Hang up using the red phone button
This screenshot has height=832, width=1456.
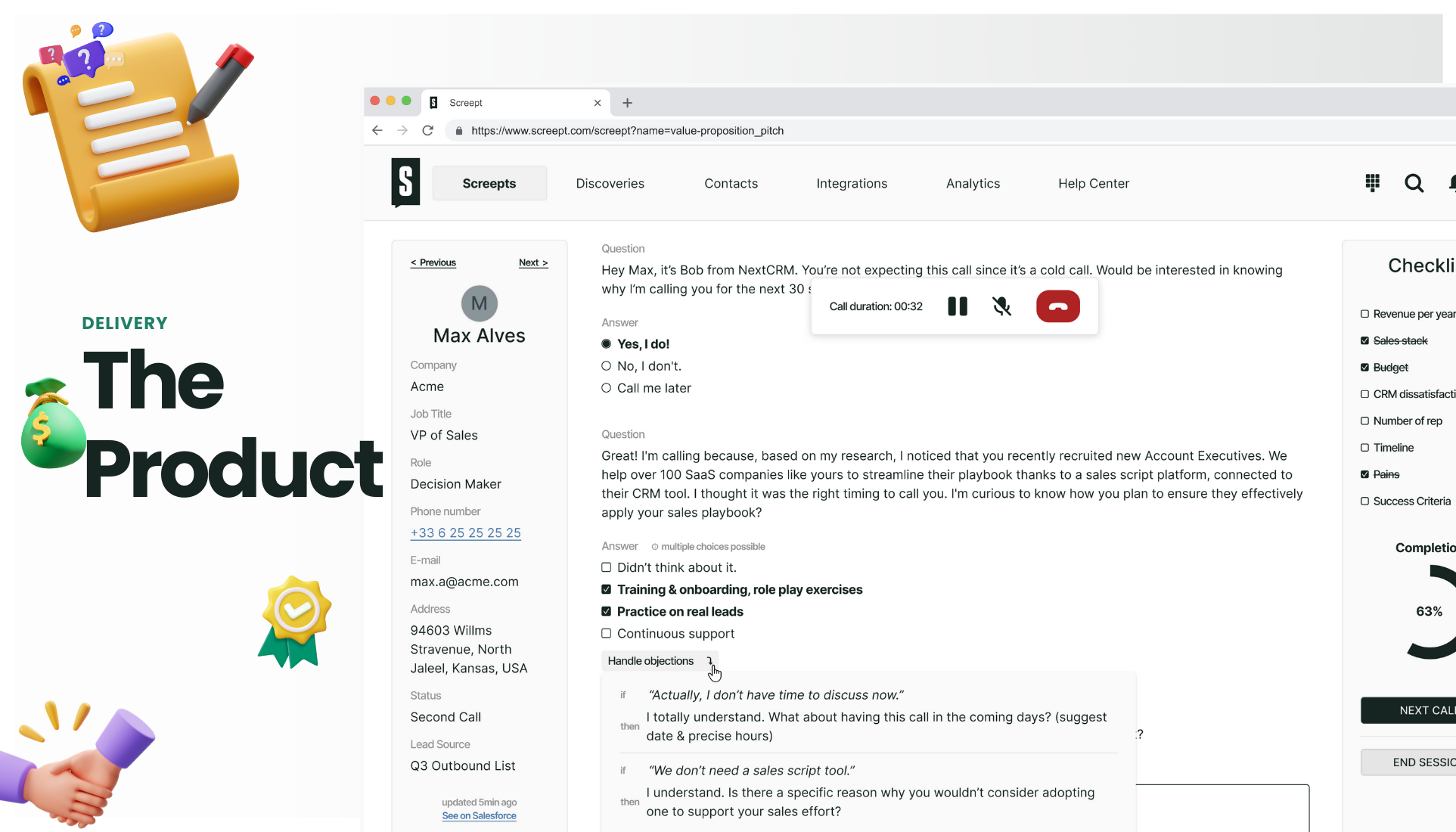click(1057, 306)
